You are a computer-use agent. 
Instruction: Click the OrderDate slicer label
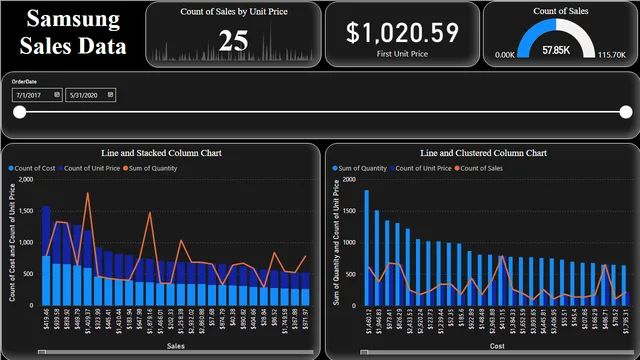coord(24,82)
